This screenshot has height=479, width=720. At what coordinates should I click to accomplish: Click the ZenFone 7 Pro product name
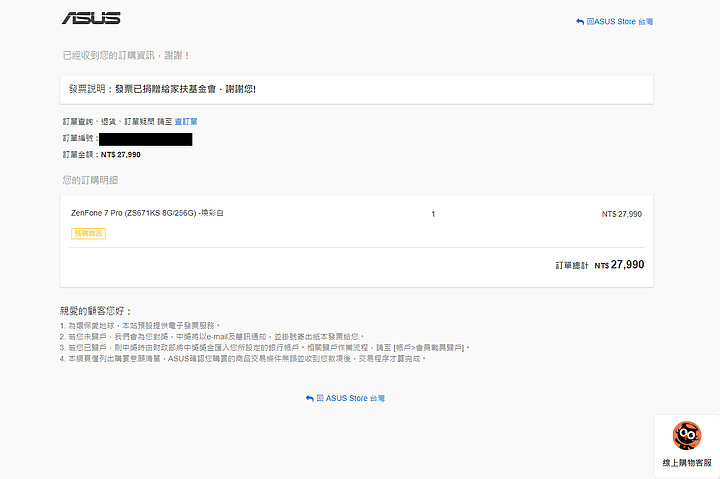(x=147, y=213)
